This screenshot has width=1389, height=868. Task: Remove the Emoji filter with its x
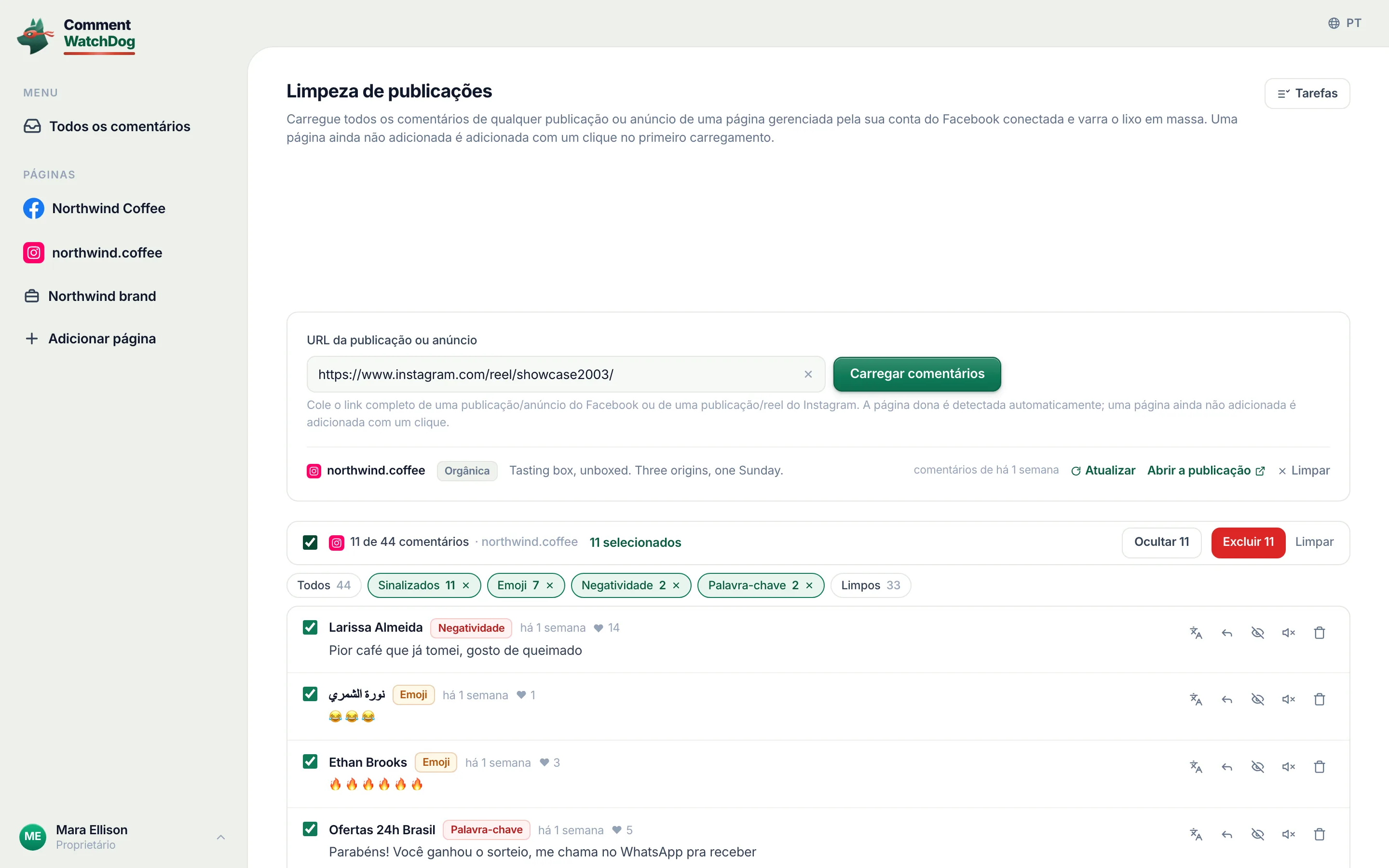(550, 585)
